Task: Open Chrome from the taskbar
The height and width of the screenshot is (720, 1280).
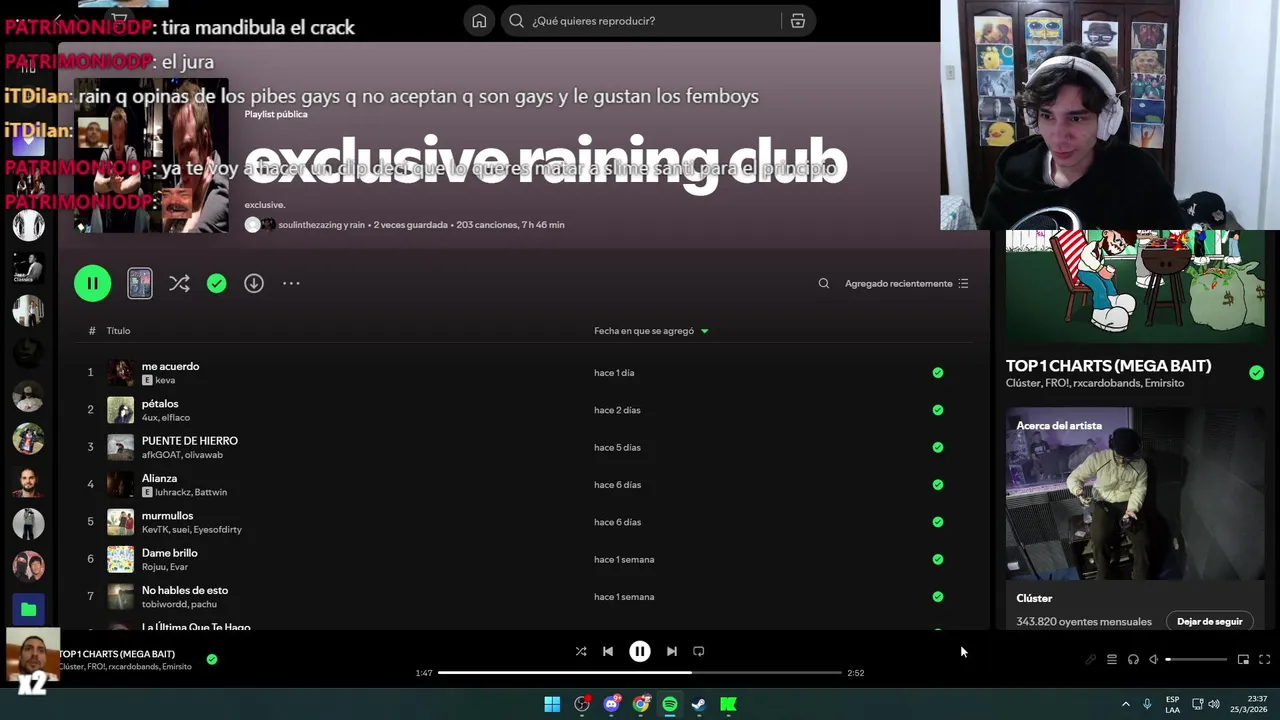Action: click(x=641, y=705)
